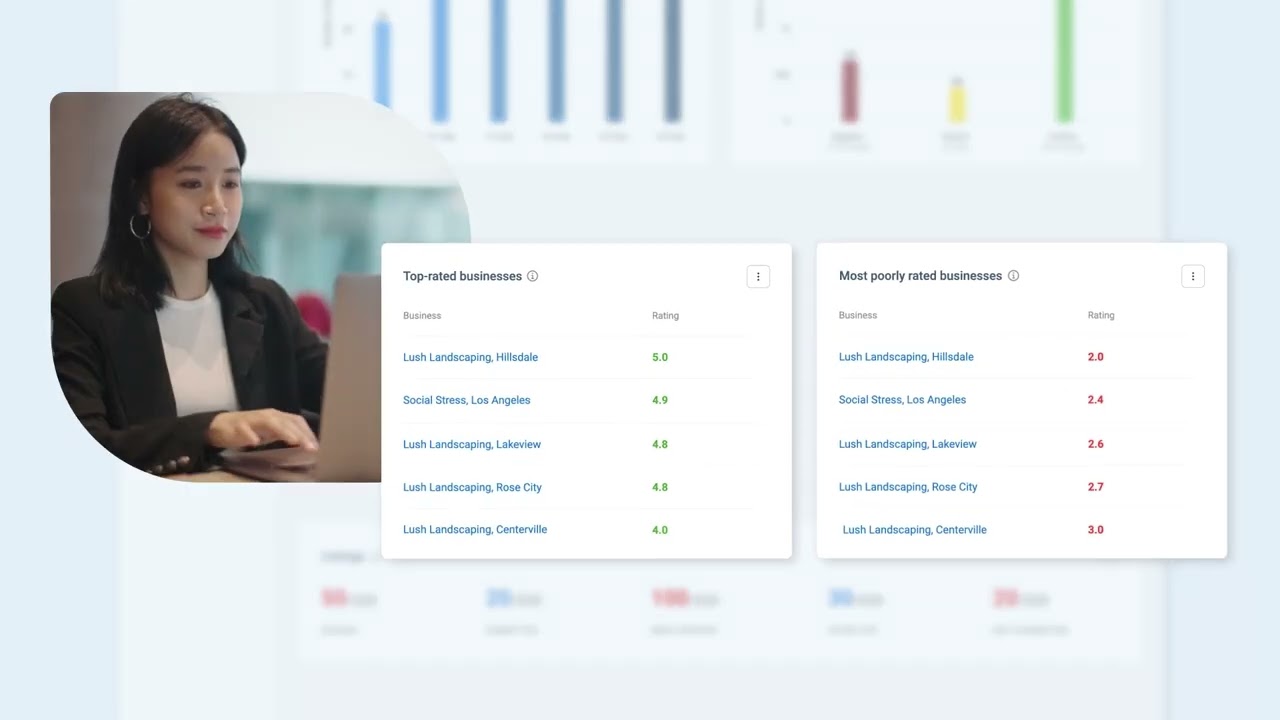Click info icon beside Top-rated businesses title
This screenshot has height=720, width=1280.
pos(533,276)
